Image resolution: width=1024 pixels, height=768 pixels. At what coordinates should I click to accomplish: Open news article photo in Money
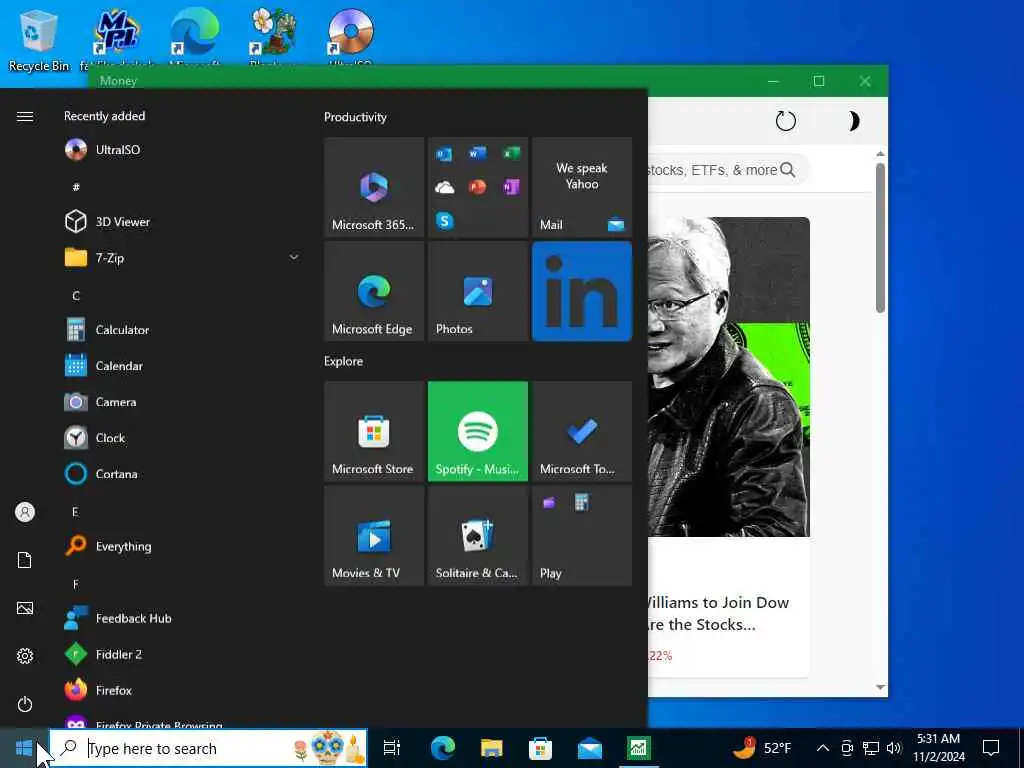(729, 377)
